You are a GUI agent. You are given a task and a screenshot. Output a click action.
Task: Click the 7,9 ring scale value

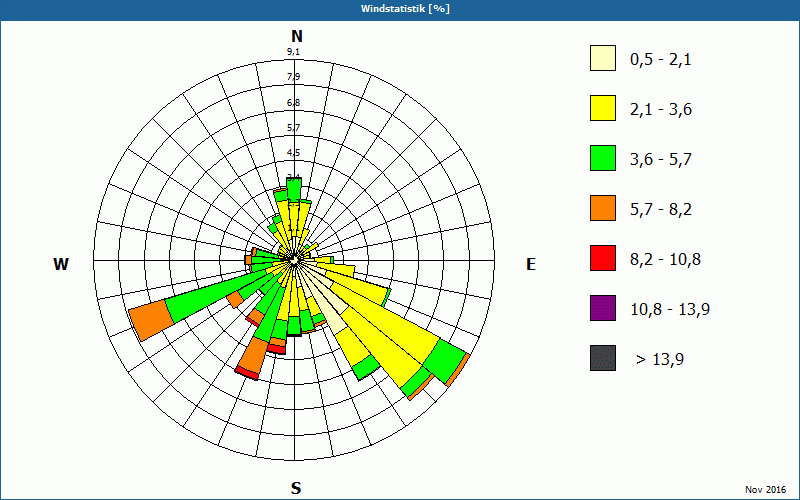point(293,77)
